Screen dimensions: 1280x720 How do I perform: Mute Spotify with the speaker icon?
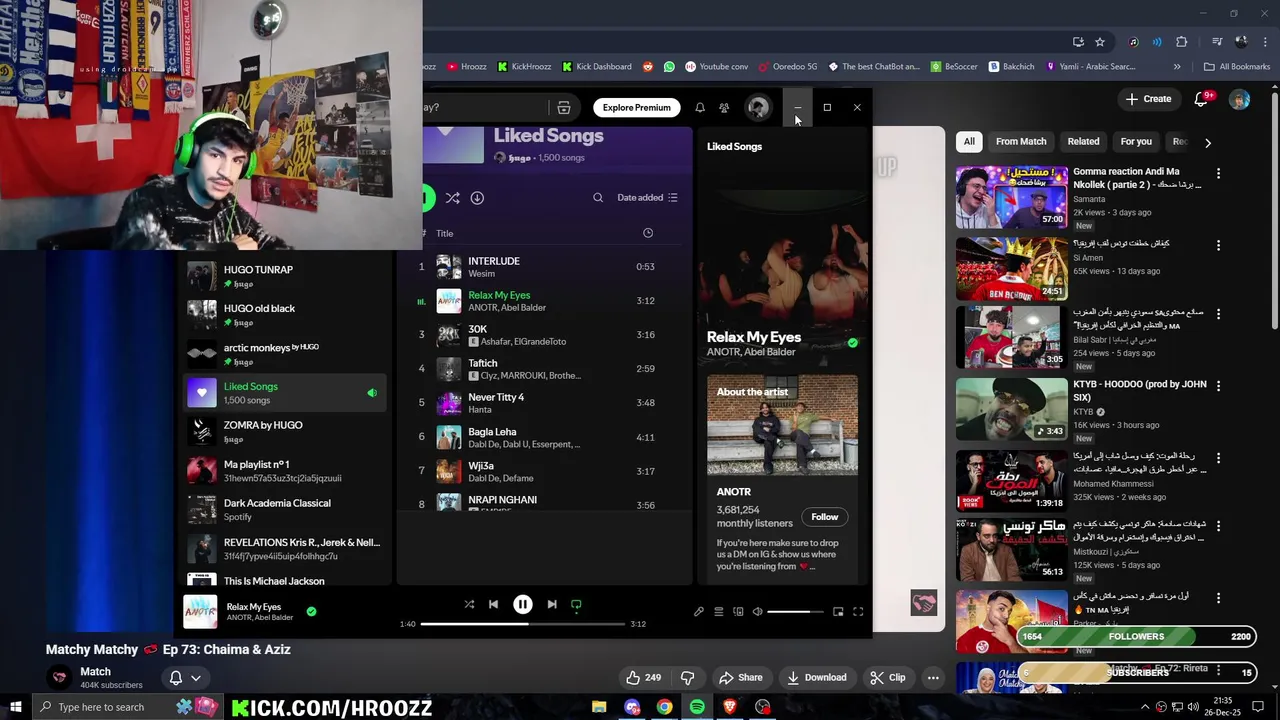click(757, 611)
